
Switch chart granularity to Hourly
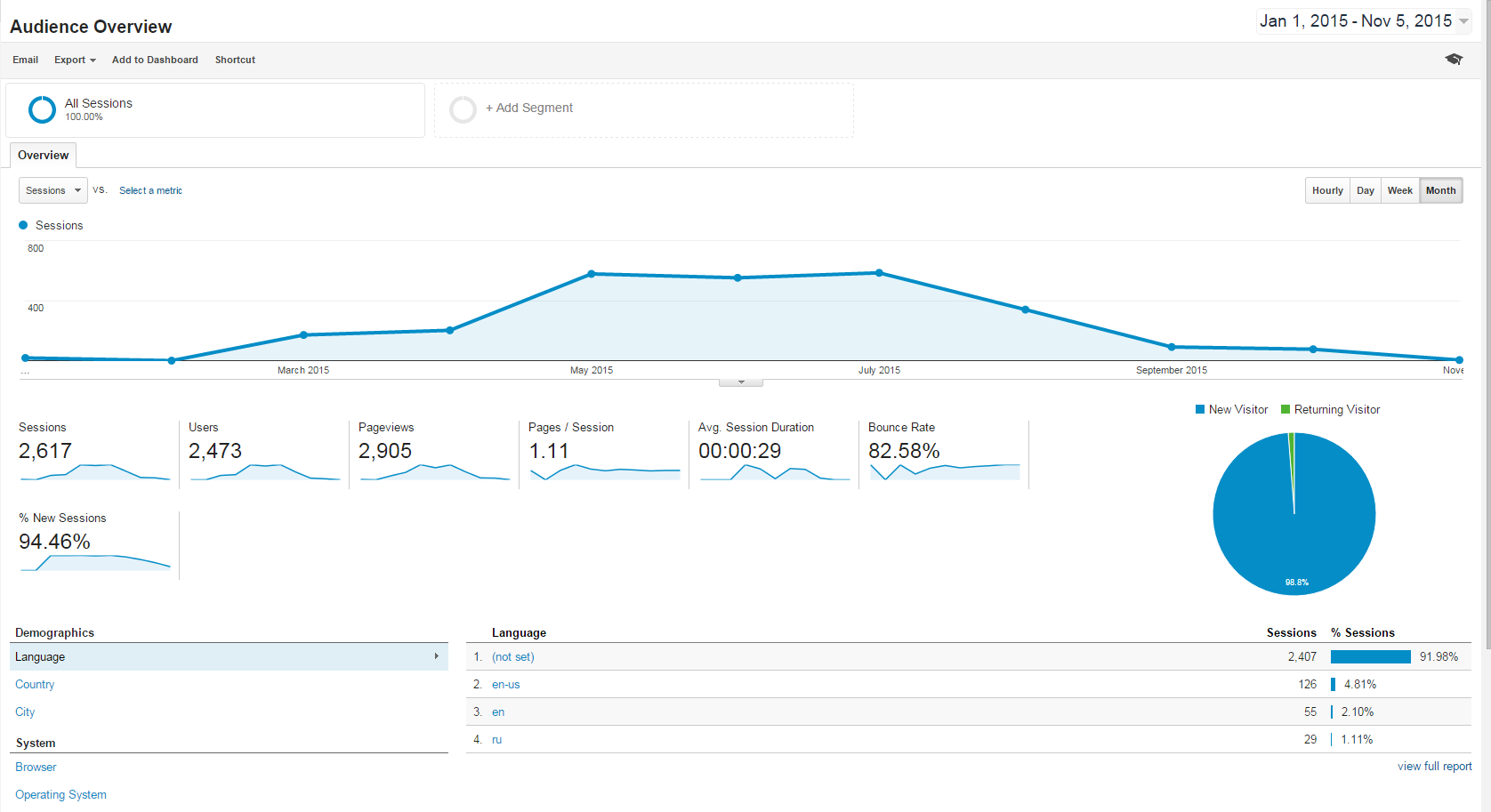(x=1327, y=190)
